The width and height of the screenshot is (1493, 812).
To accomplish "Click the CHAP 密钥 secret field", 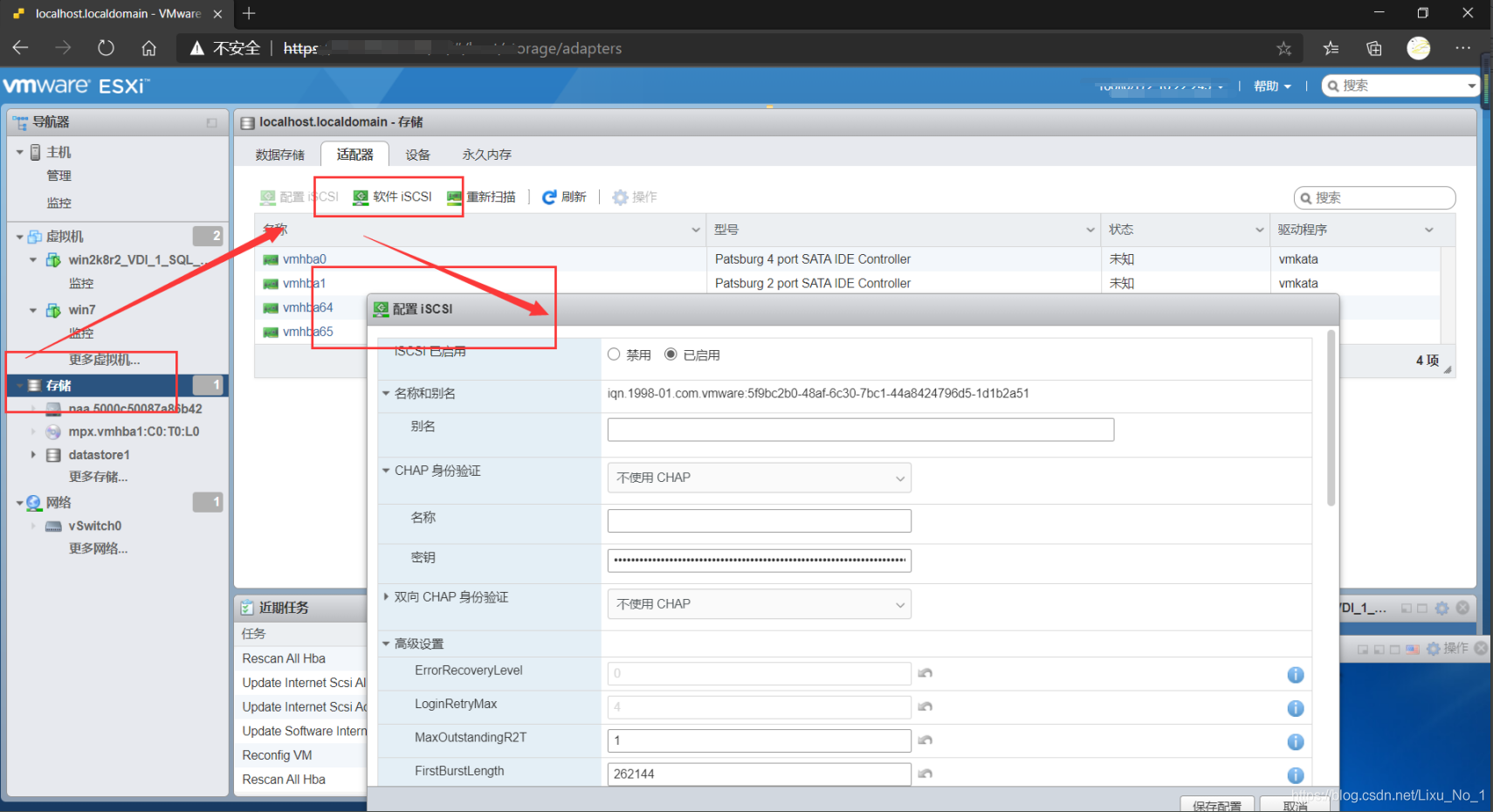I will tap(759, 561).
